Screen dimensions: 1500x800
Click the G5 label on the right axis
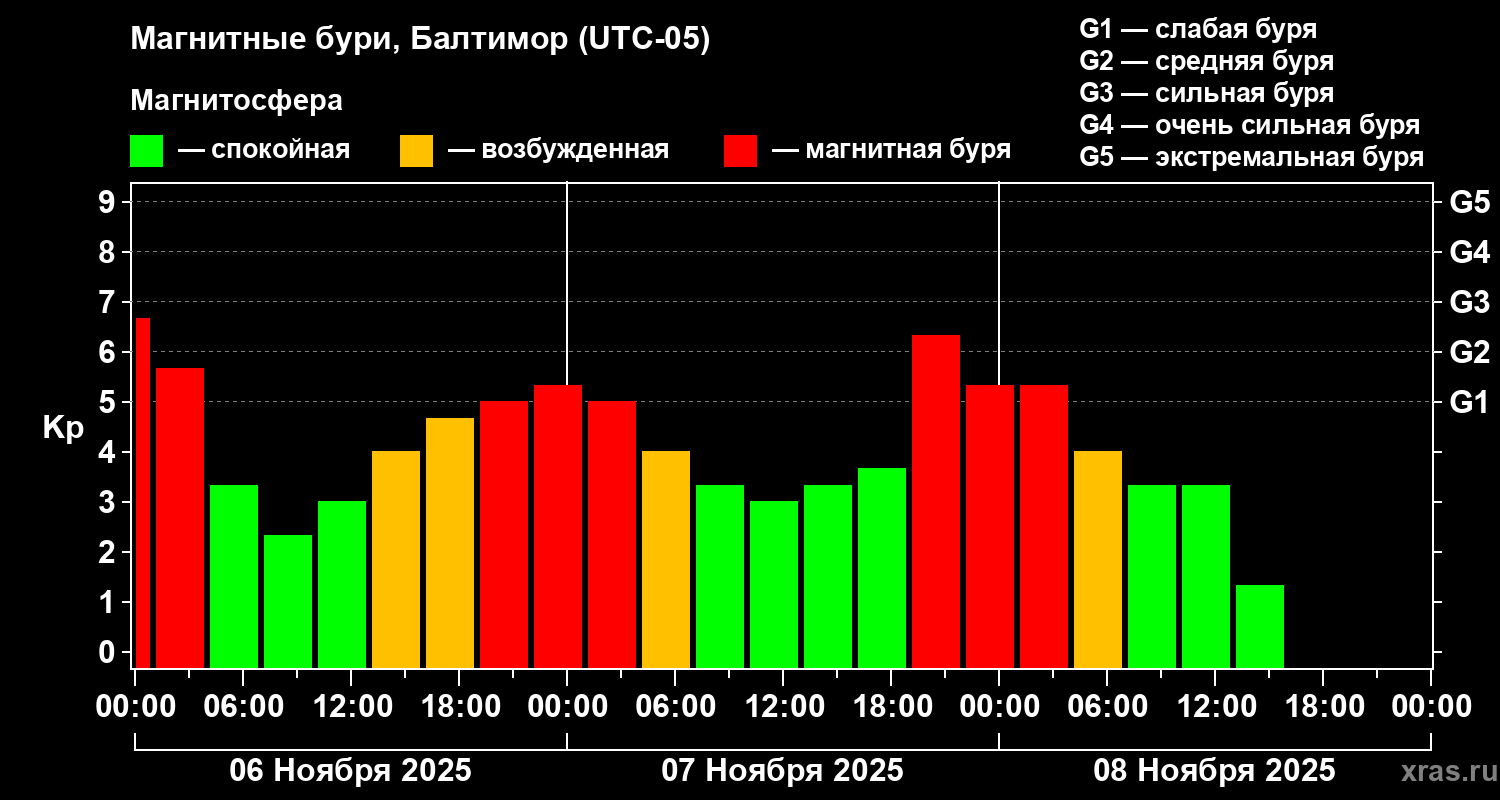click(1470, 202)
